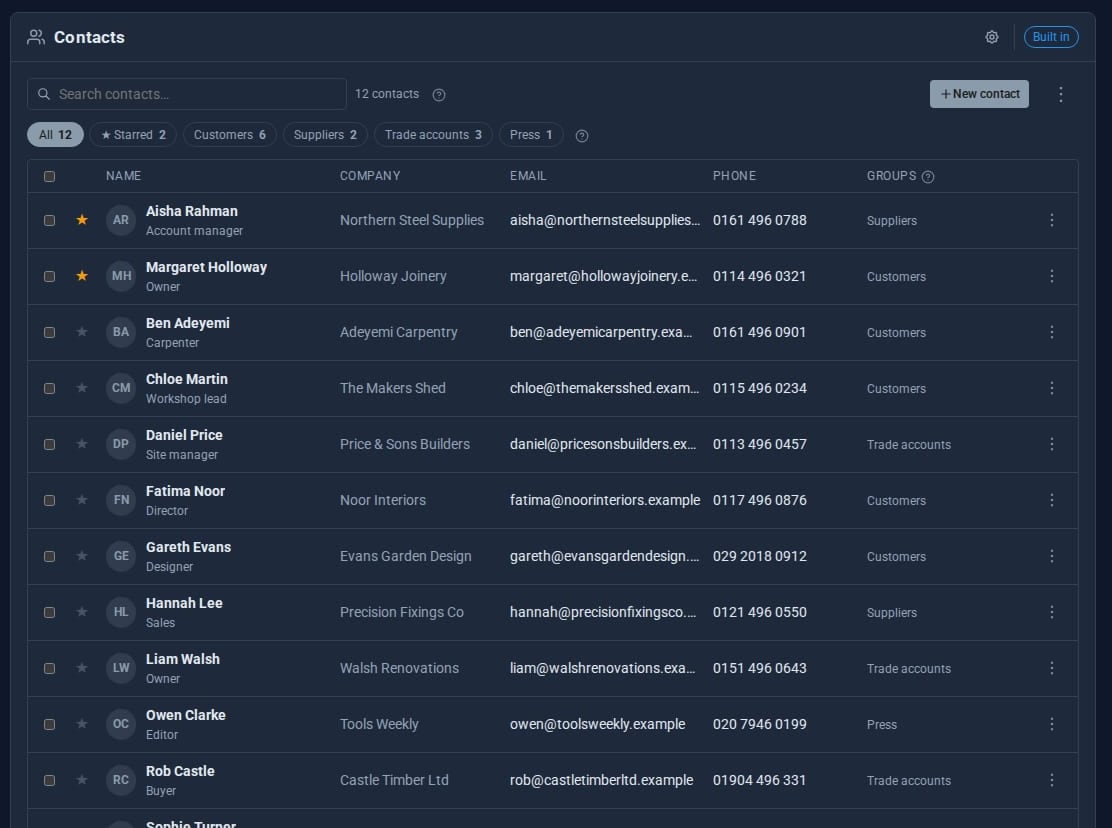Click email owen@toolsweekly.example

(x=597, y=724)
